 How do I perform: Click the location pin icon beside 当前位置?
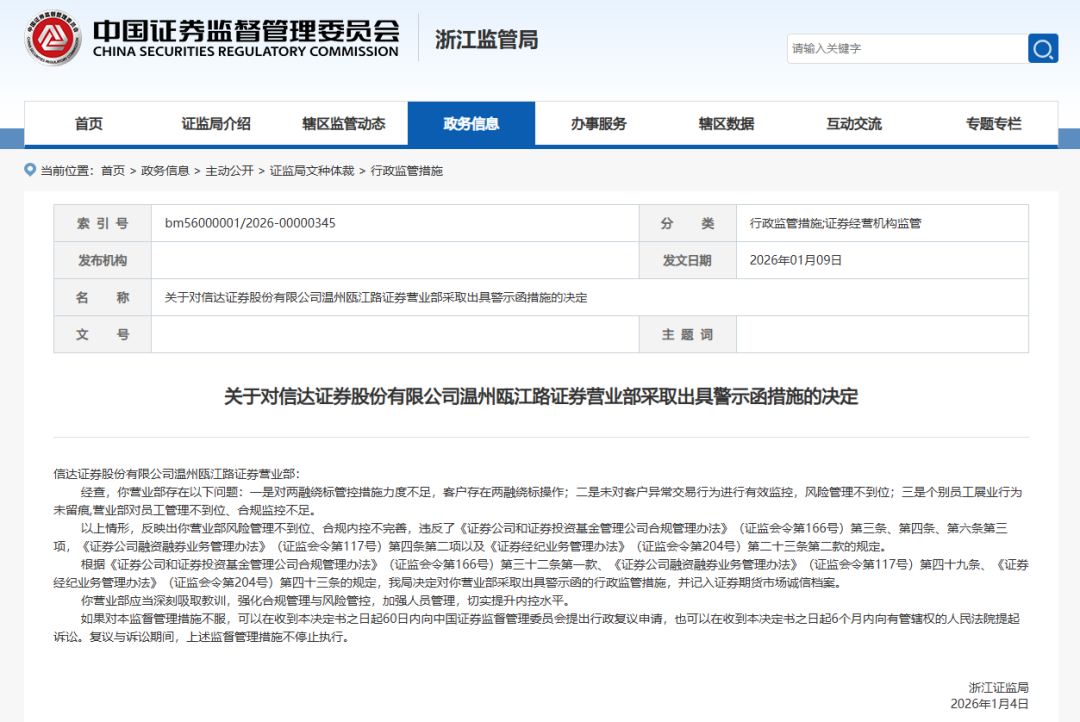[x=30, y=169]
